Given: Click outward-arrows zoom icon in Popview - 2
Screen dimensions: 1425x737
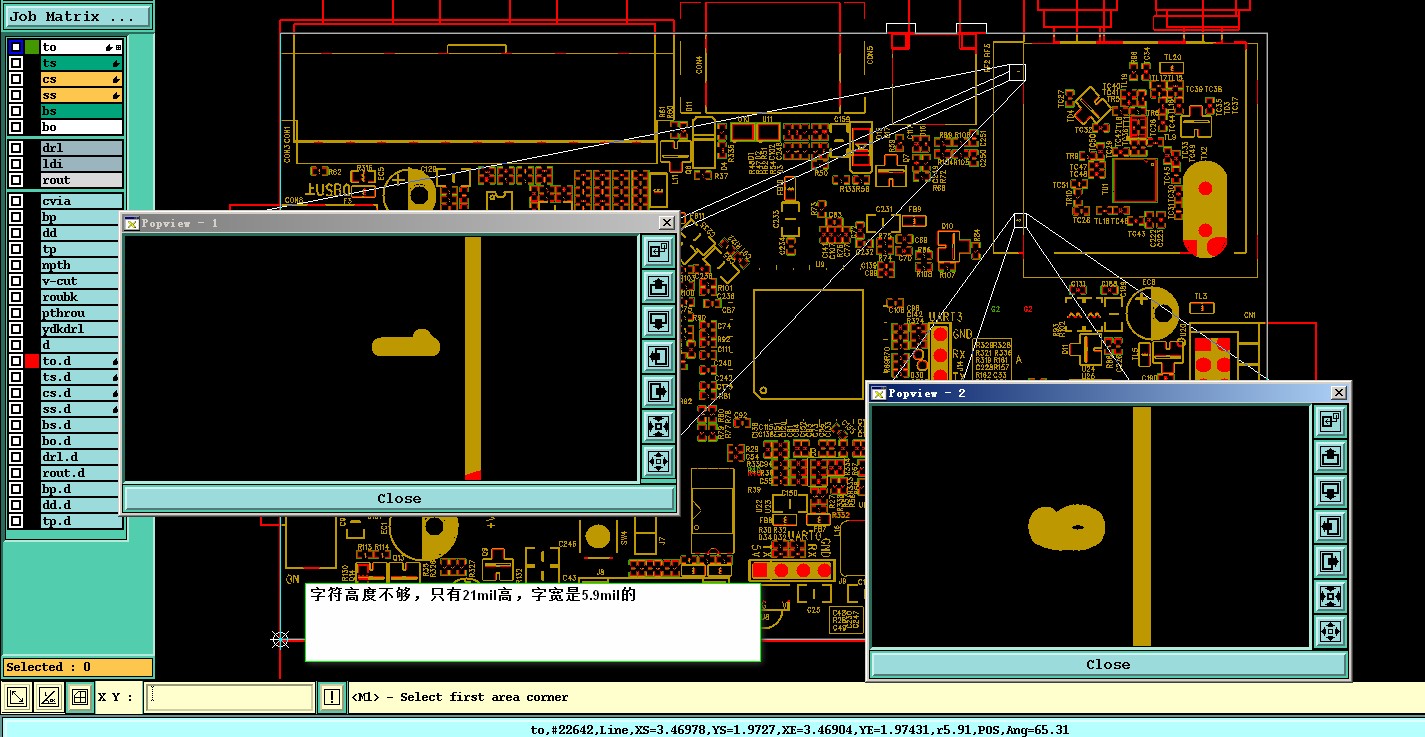Looking at the screenshot, I should coord(1330,632).
